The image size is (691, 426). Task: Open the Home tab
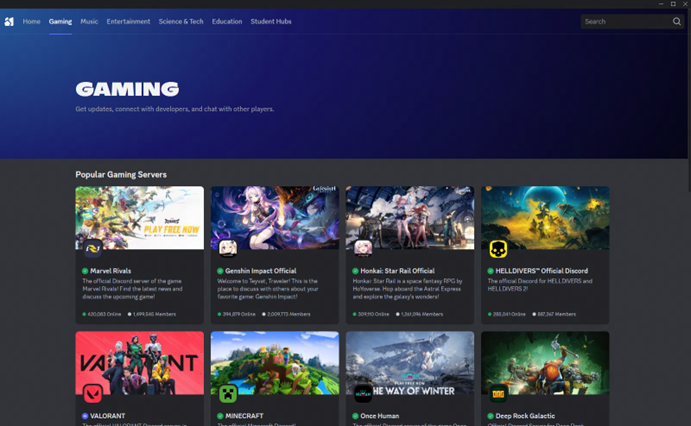point(31,21)
